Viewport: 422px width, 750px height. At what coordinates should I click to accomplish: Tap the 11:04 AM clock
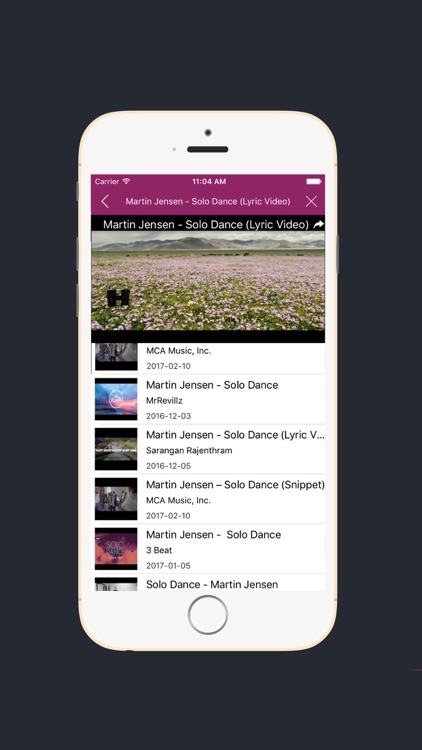209,182
